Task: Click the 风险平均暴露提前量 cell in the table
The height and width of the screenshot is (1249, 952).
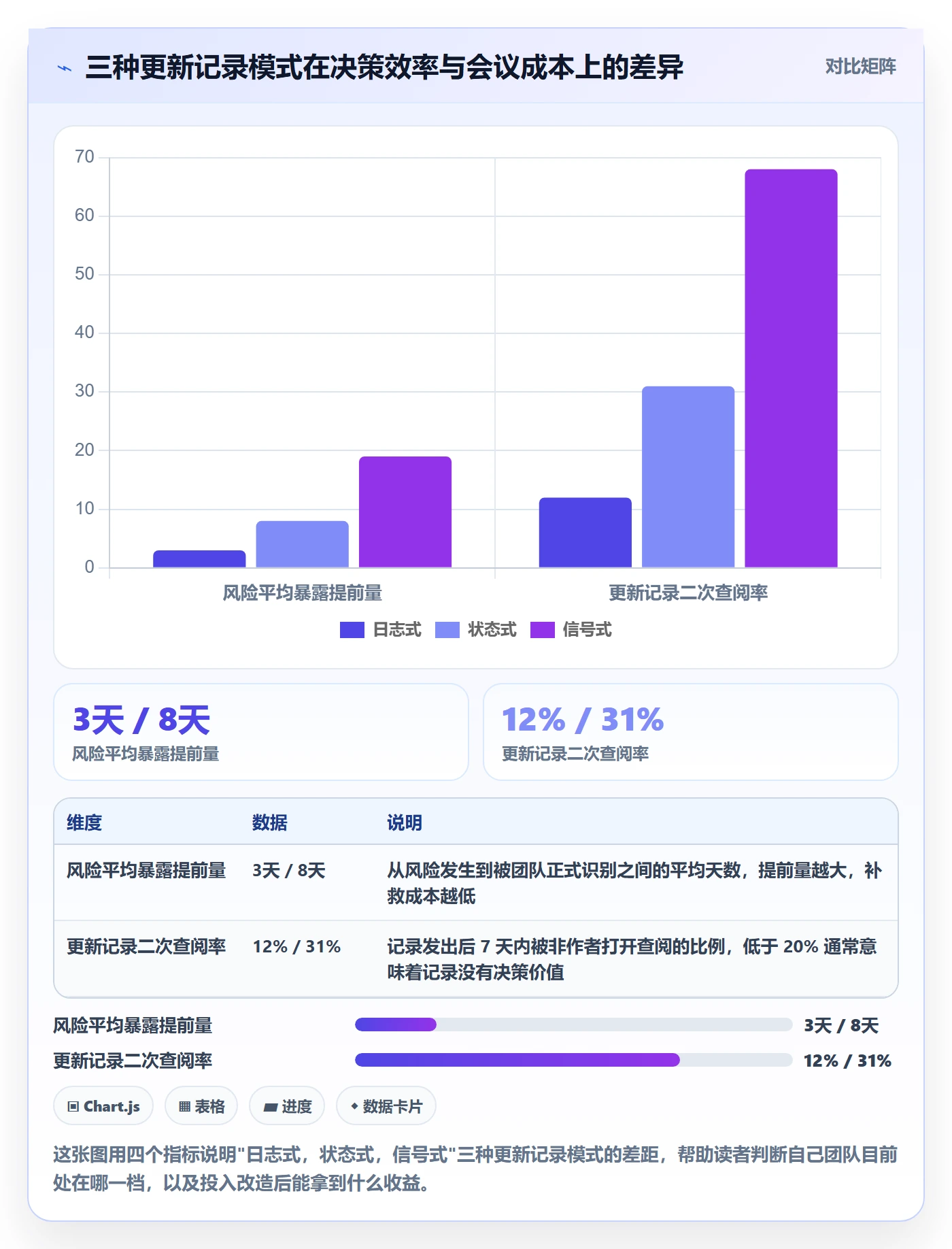Action: tap(146, 871)
